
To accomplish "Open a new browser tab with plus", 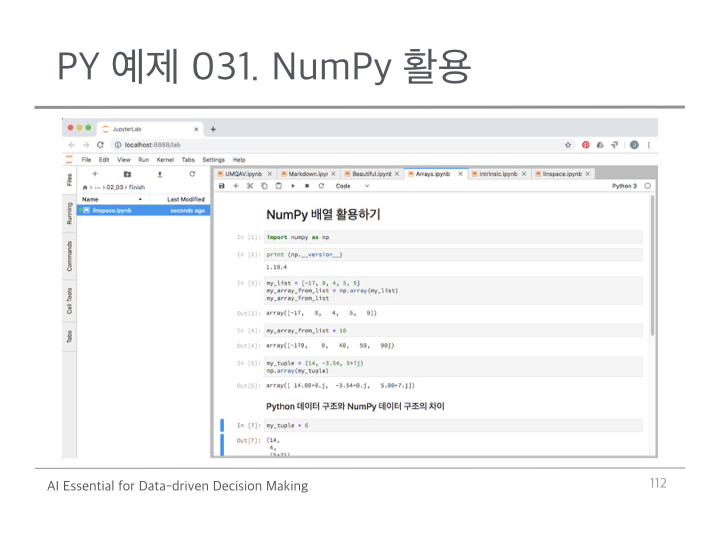I will coord(213,129).
